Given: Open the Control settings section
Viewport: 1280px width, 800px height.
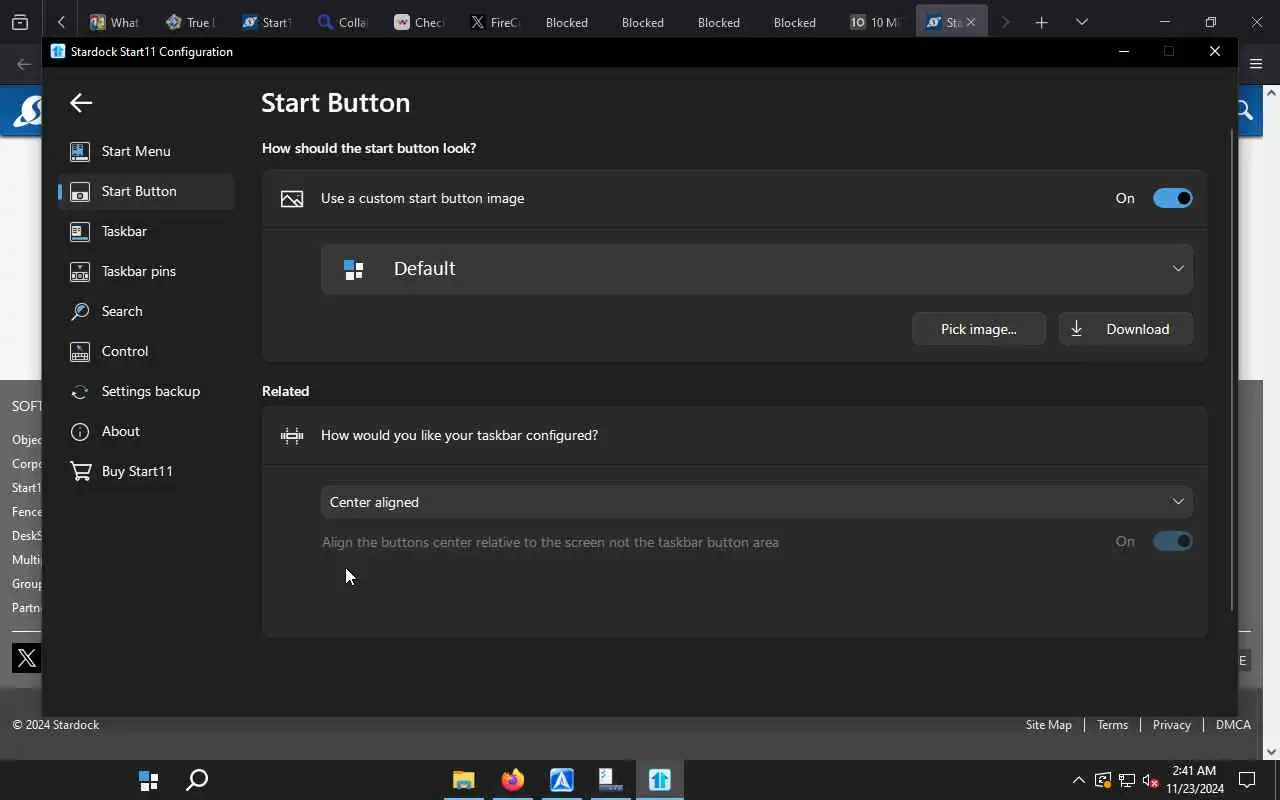Looking at the screenshot, I should (146, 351).
